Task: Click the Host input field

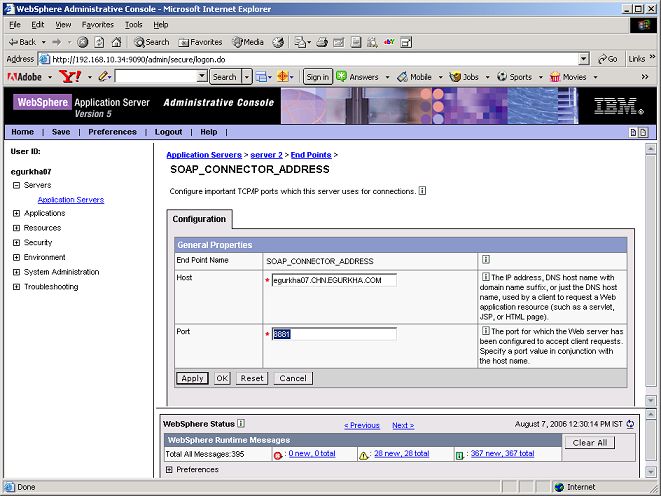Action: (334, 280)
